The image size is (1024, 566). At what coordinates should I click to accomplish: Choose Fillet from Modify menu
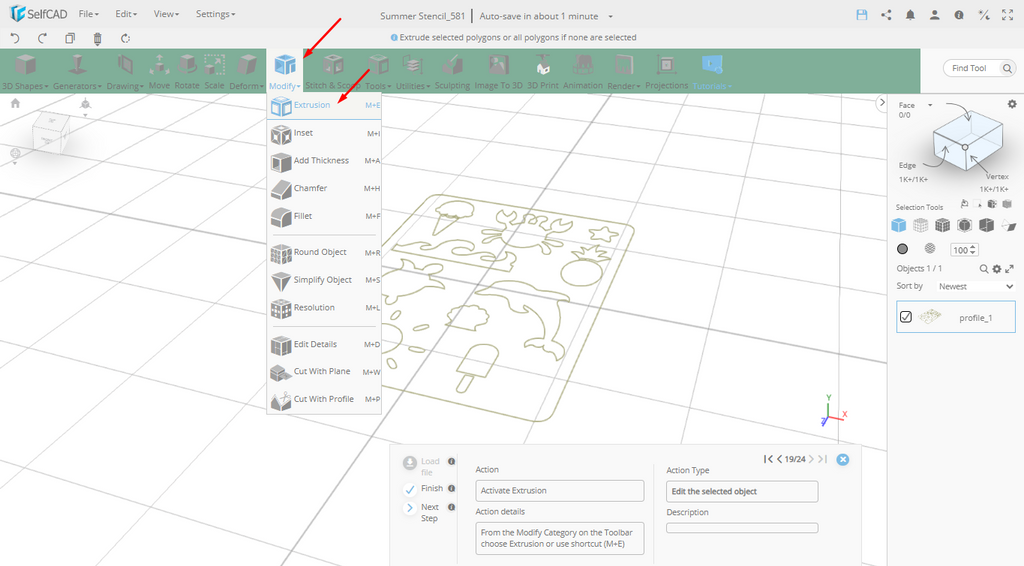tap(325, 216)
